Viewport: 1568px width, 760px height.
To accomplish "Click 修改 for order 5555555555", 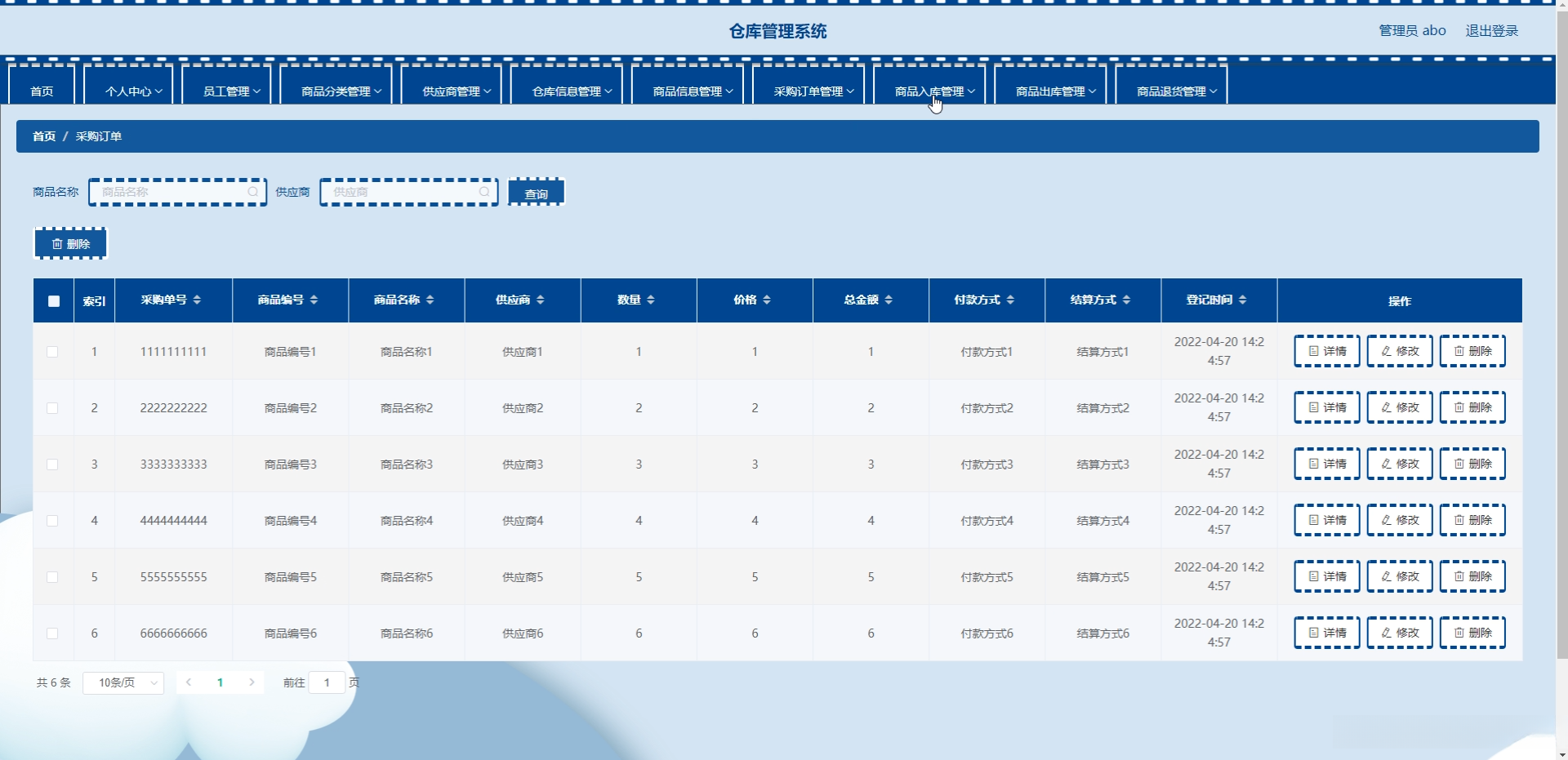I will [x=1400, y=576].
